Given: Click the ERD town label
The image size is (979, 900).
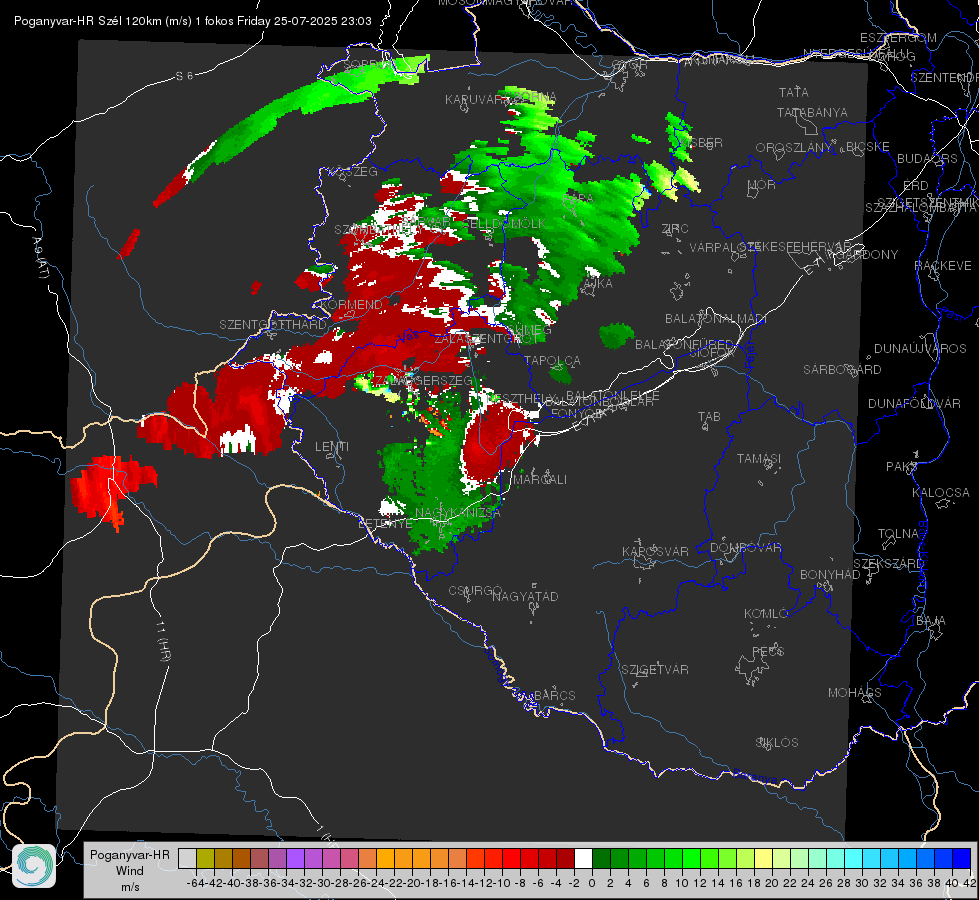Looking at the screenshot, I should coord(915,186).
